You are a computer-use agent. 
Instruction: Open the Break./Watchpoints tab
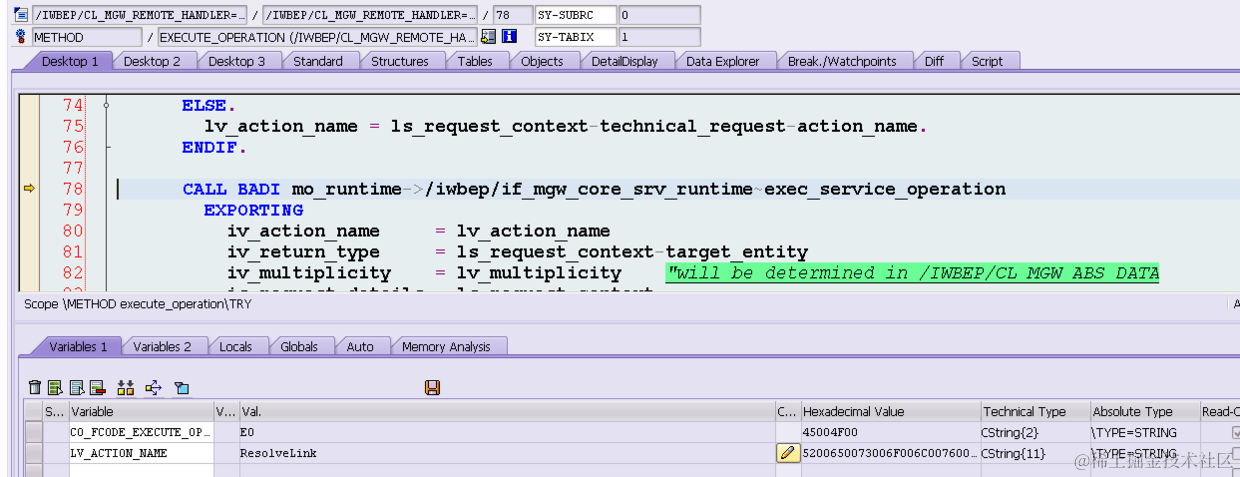[842, 61]
